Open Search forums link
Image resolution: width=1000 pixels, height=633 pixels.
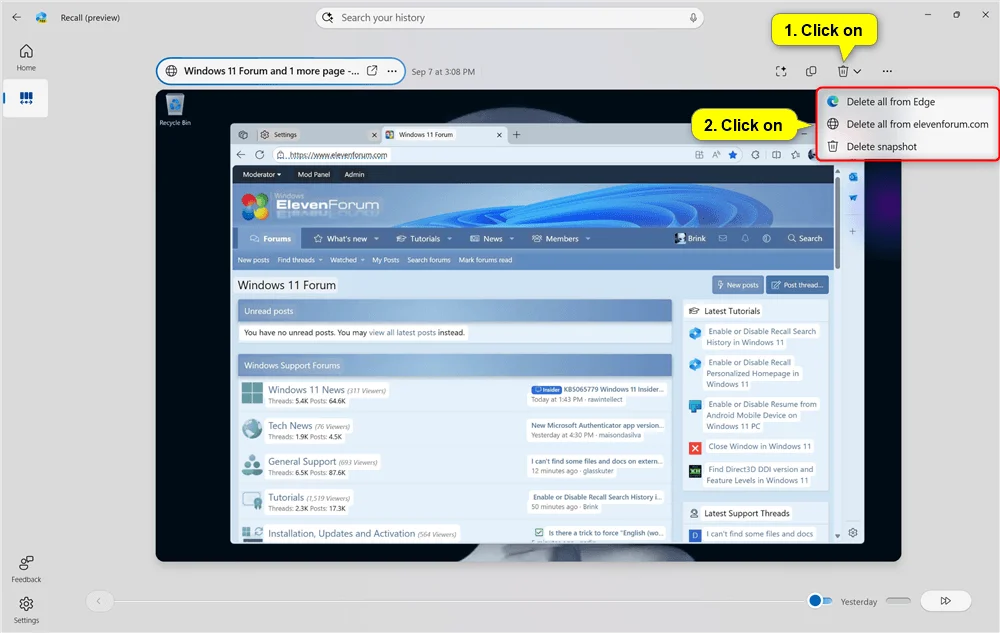(429, 260)
